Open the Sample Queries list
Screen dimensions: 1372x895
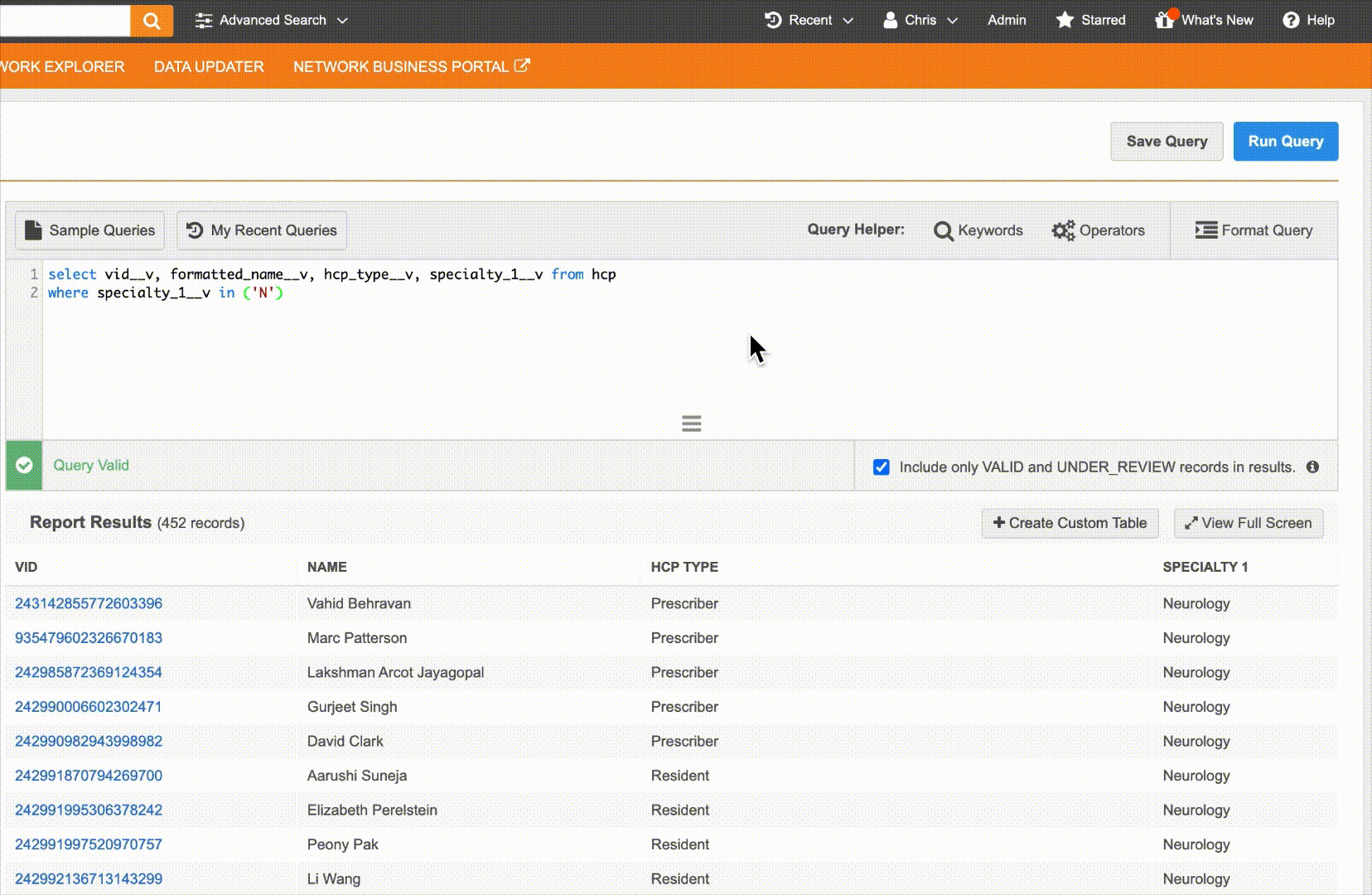click(x=89, y=230)
